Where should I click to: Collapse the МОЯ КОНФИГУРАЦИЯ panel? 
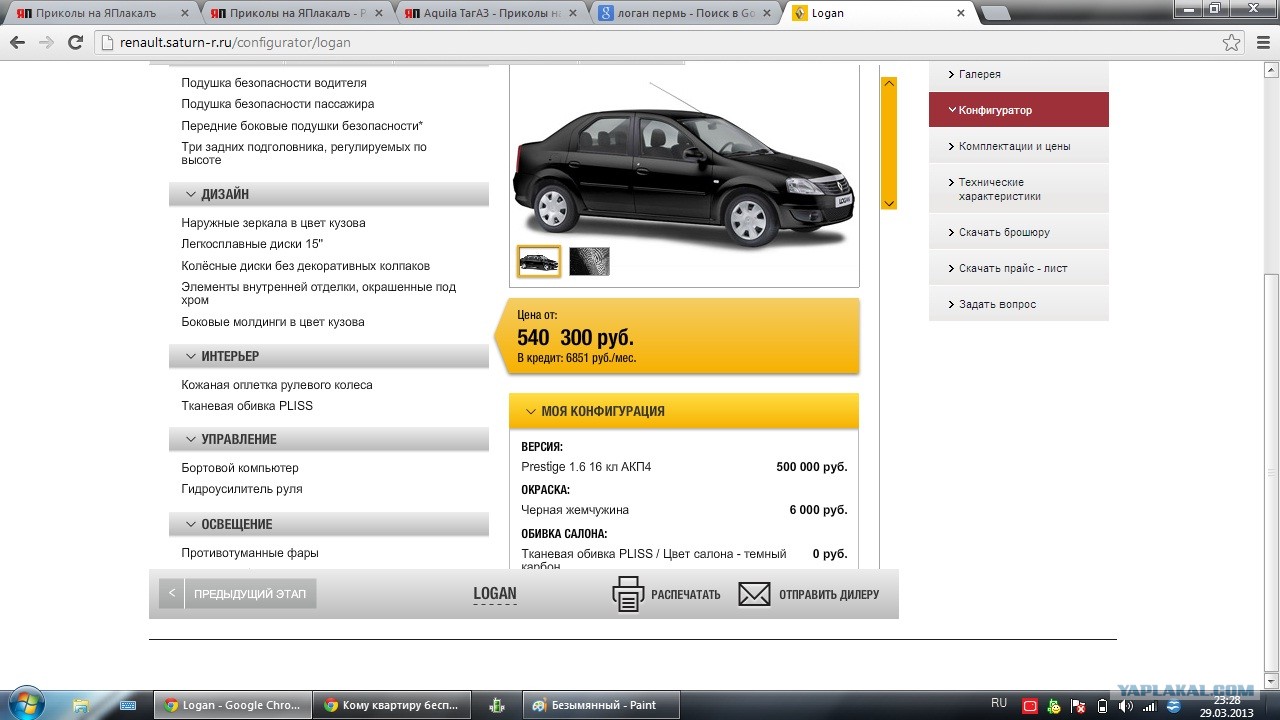pos(684,411)
